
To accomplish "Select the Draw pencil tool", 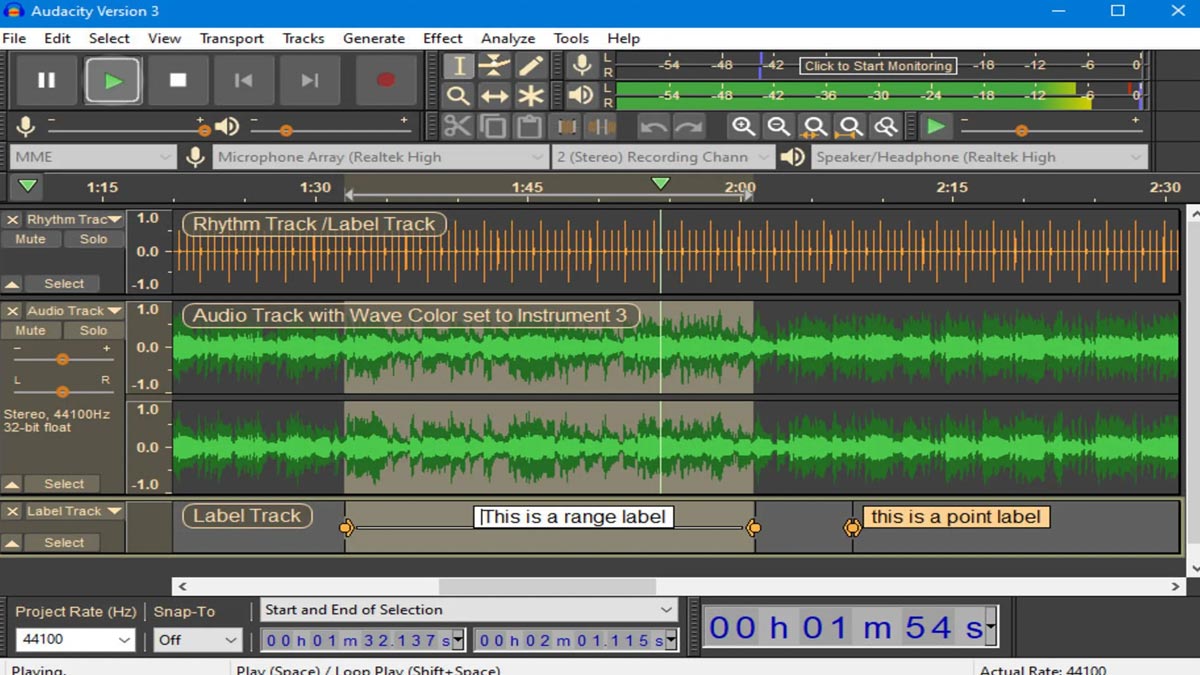I will tap(530, 66).
